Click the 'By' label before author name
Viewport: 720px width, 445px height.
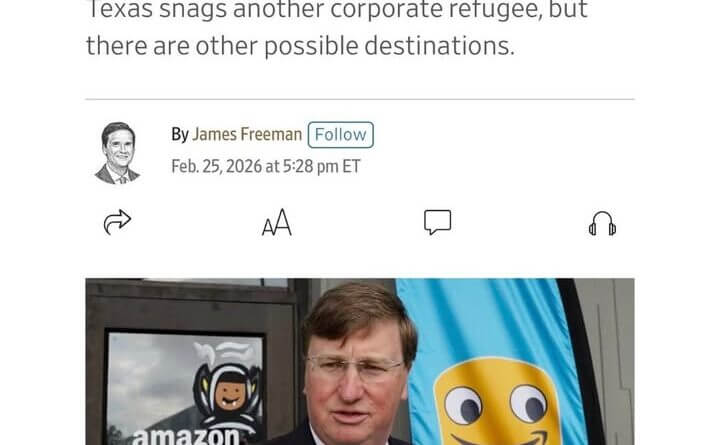click(x=180, y=135)
